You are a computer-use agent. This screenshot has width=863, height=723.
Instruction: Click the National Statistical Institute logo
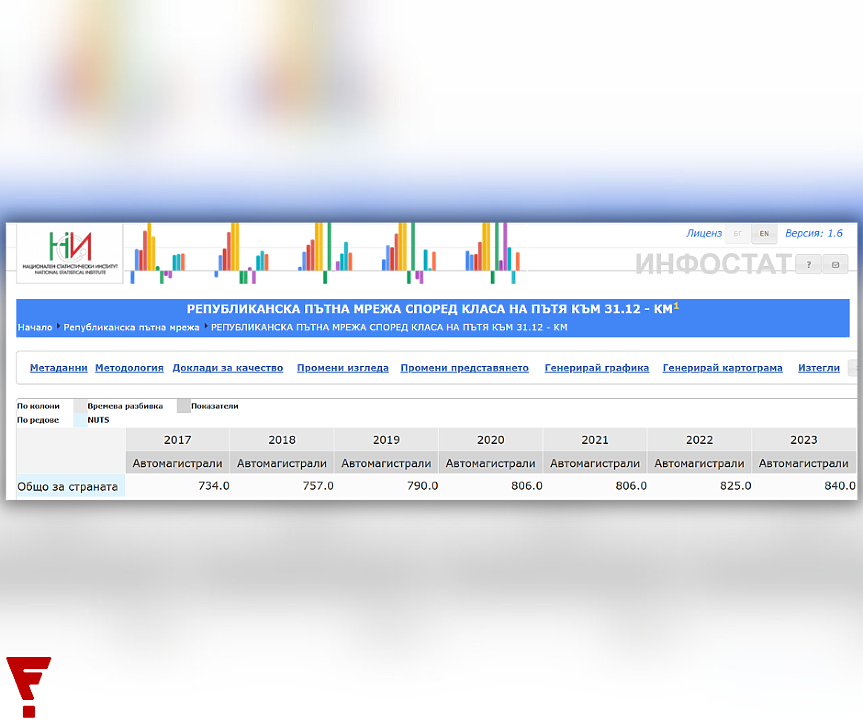(x=69, y=251)
